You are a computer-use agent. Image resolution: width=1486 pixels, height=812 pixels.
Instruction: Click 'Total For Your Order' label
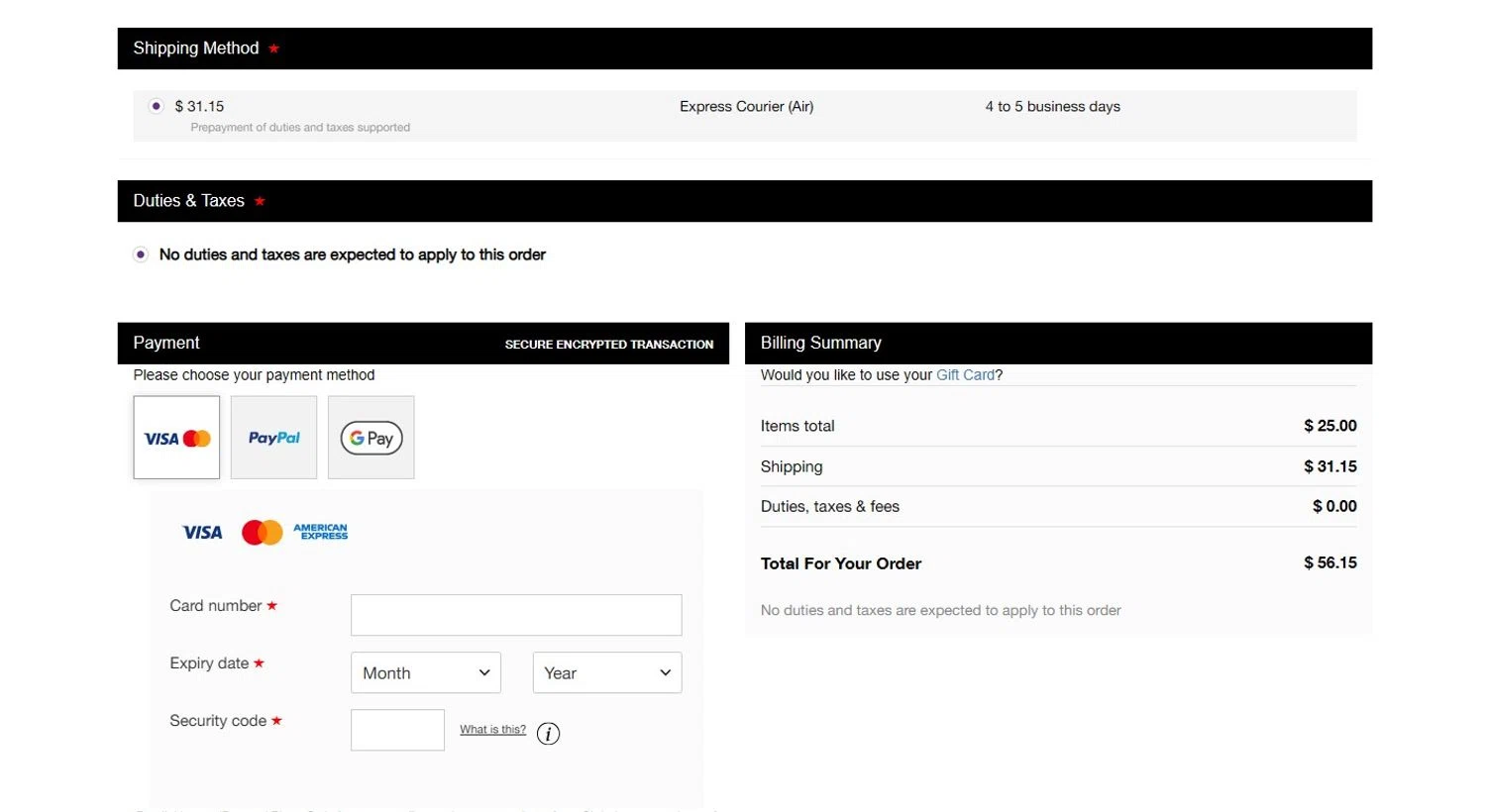pyautogui.click(x=841, y=563)
